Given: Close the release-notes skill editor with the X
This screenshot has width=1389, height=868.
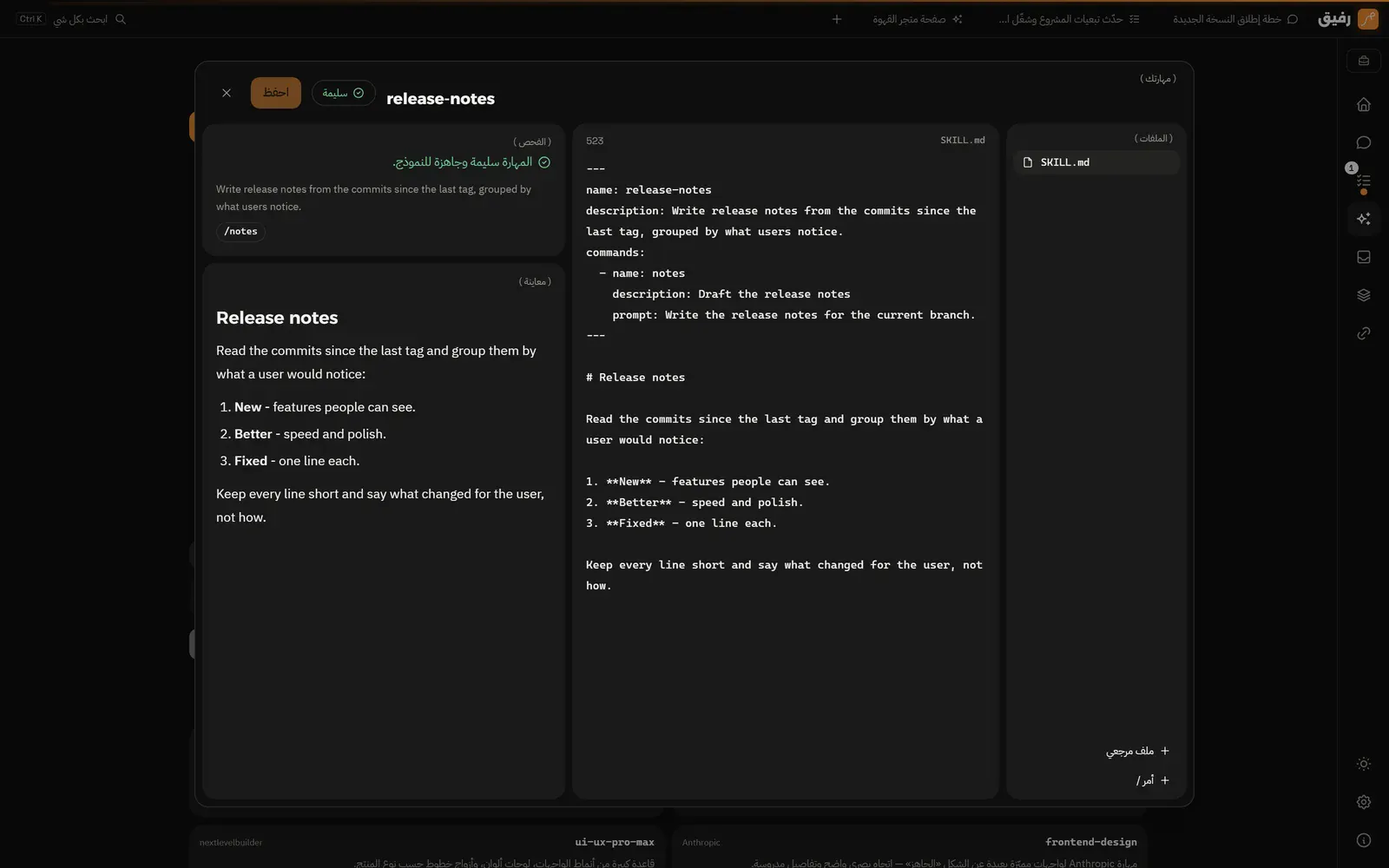Looking at the screenshot, I should point(227,93).
